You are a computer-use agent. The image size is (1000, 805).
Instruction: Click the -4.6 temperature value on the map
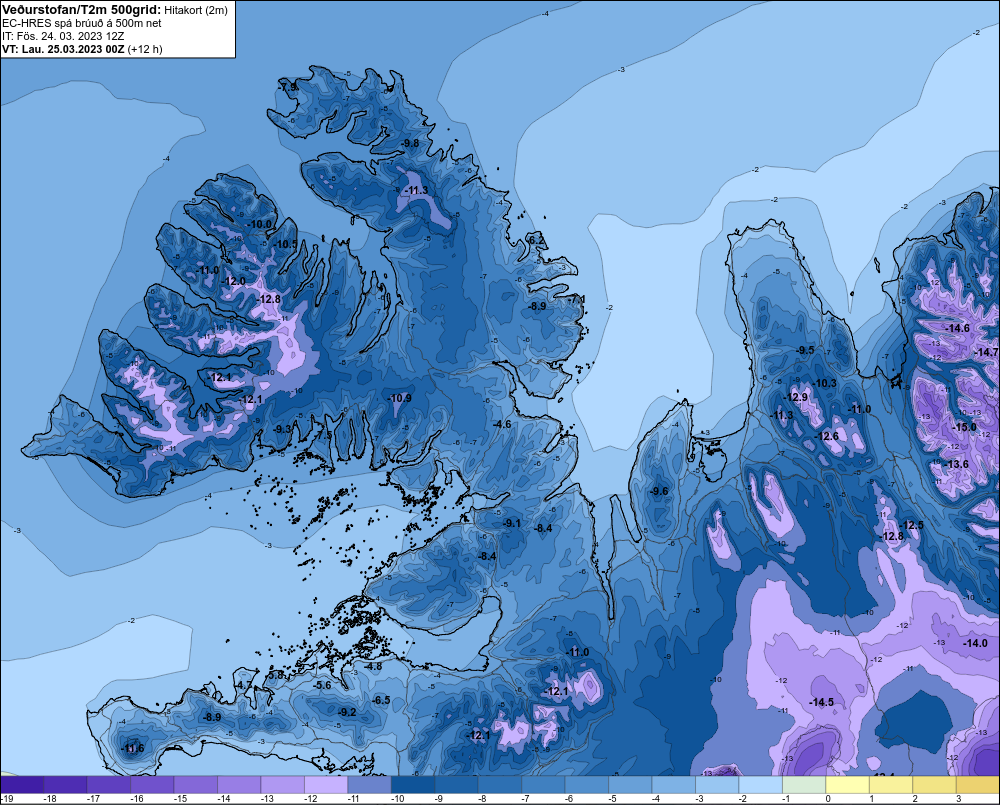pyautogui.click(x=503, y=424)
